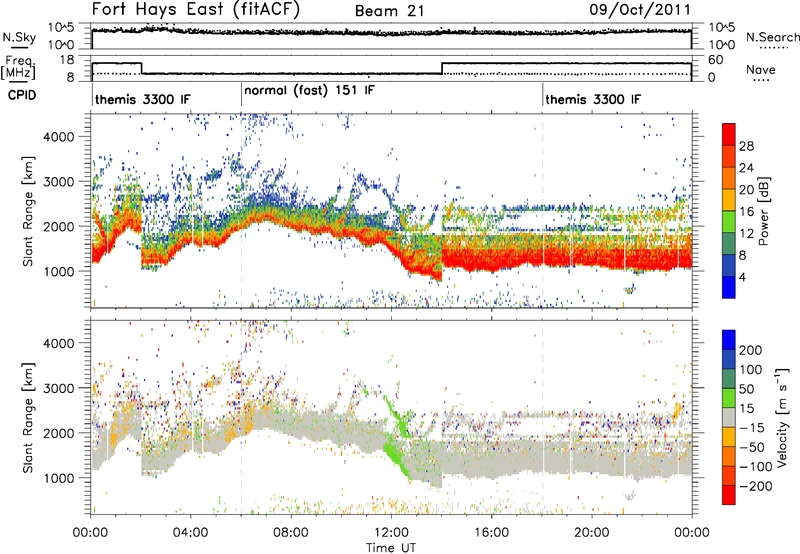This screenshot has width=800, height=554.
Task: Click the 'Time UT' axis title
Action: pos(391,548)
